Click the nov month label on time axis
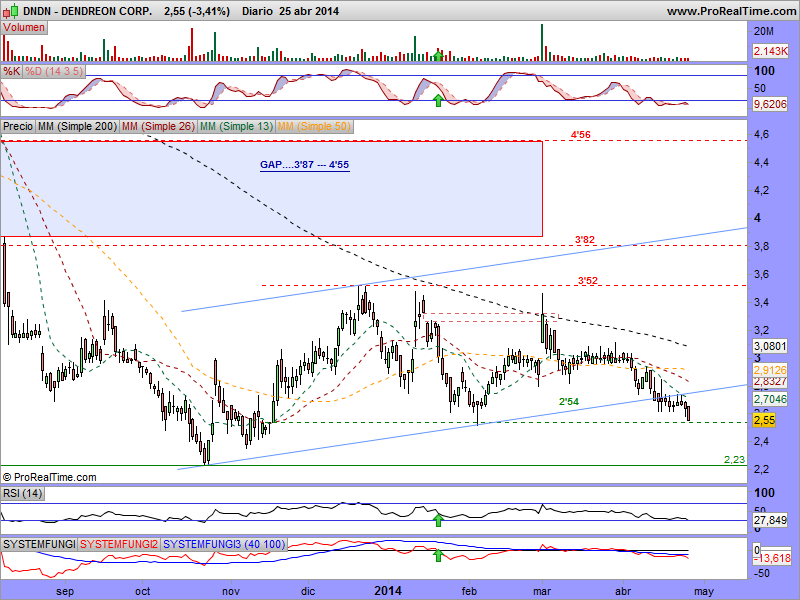 (231, 591)
